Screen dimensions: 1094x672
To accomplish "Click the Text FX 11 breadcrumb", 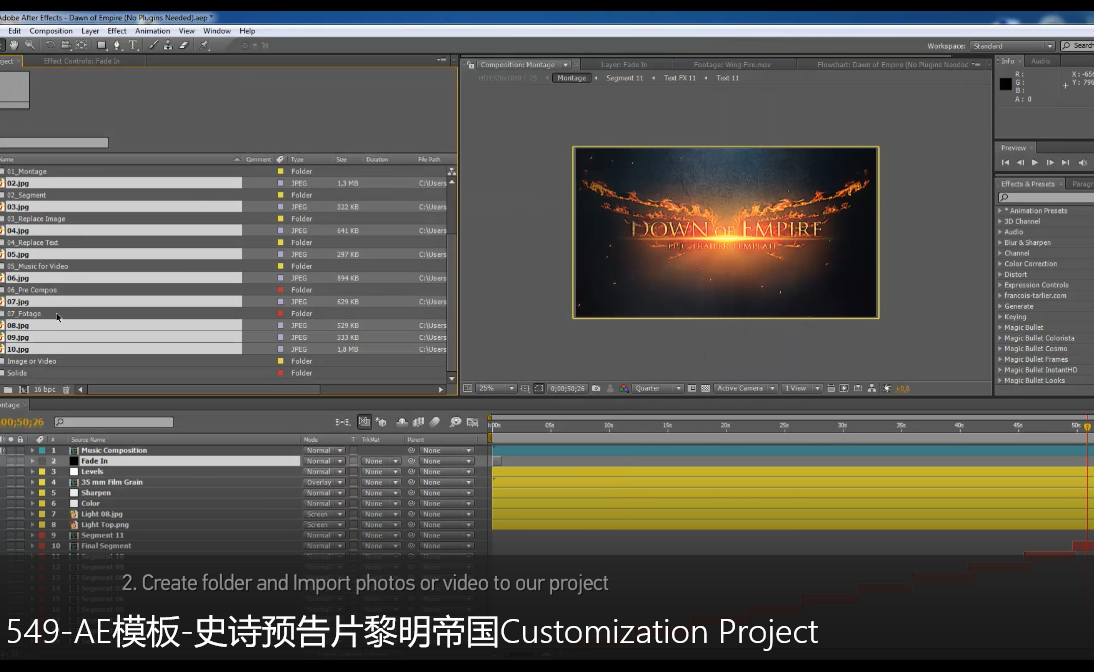I will coord(680,78).
